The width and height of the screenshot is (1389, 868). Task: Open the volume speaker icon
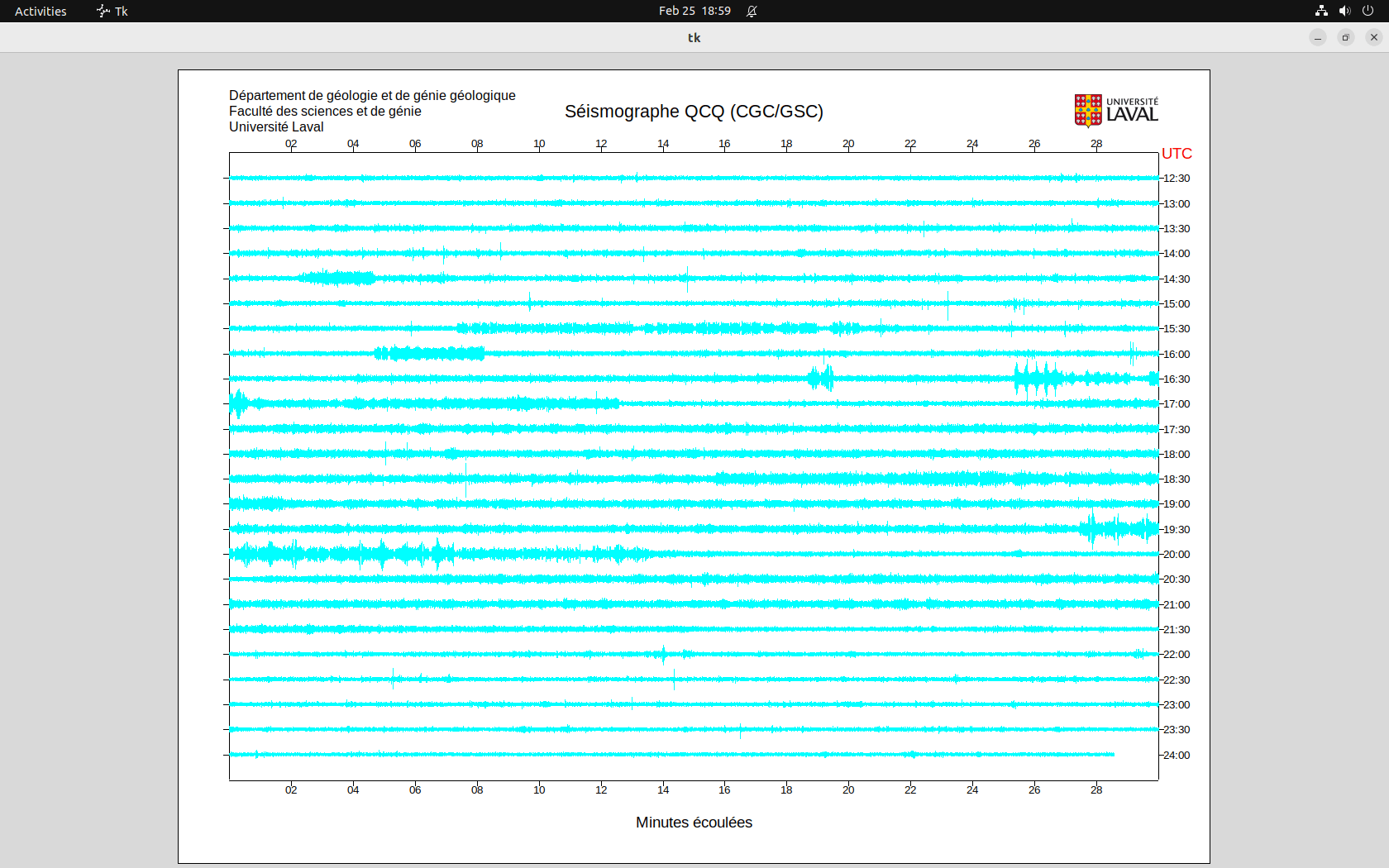click(1344, 11)
